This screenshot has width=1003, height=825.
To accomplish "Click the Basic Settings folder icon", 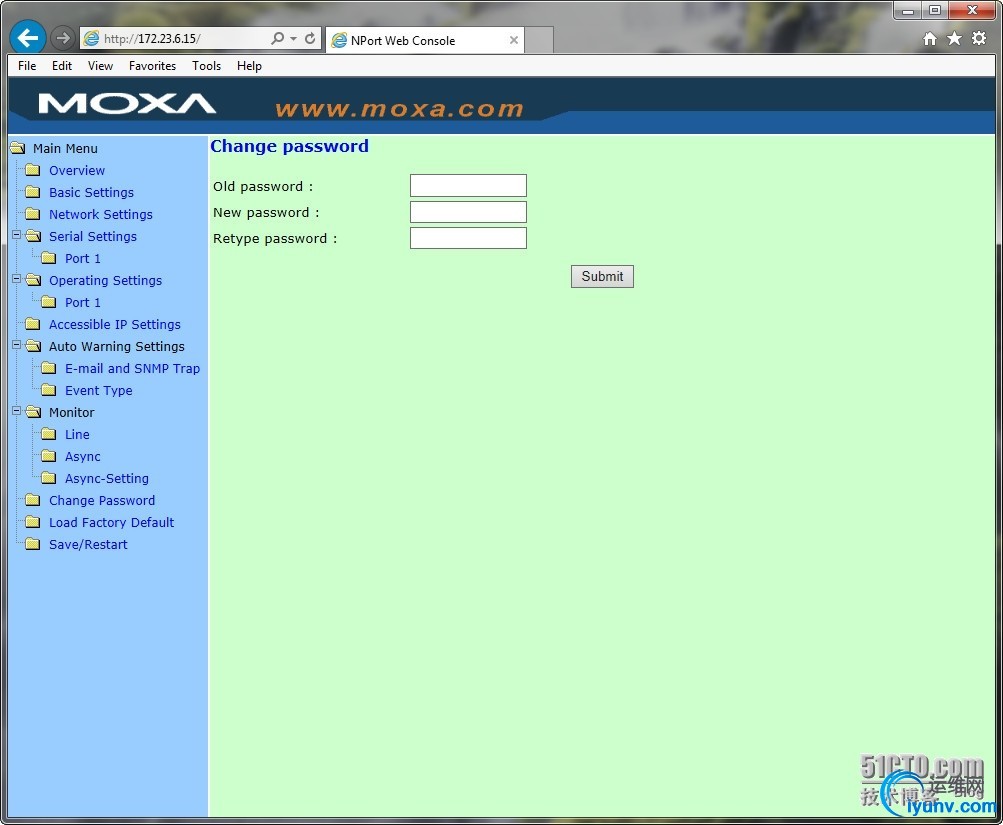I will [33, 192].
